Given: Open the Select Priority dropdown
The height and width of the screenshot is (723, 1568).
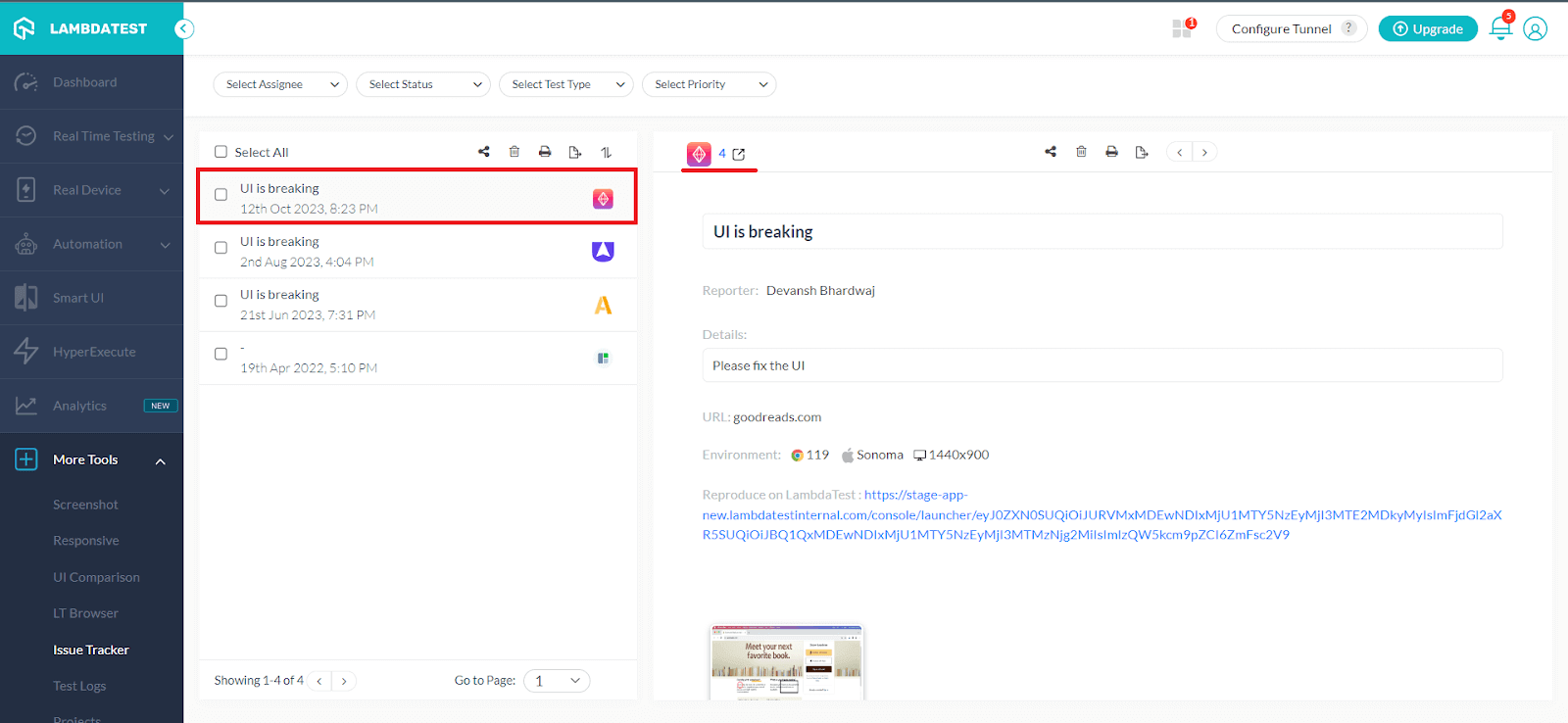Looking at the screenshot, I should (710, 84).
